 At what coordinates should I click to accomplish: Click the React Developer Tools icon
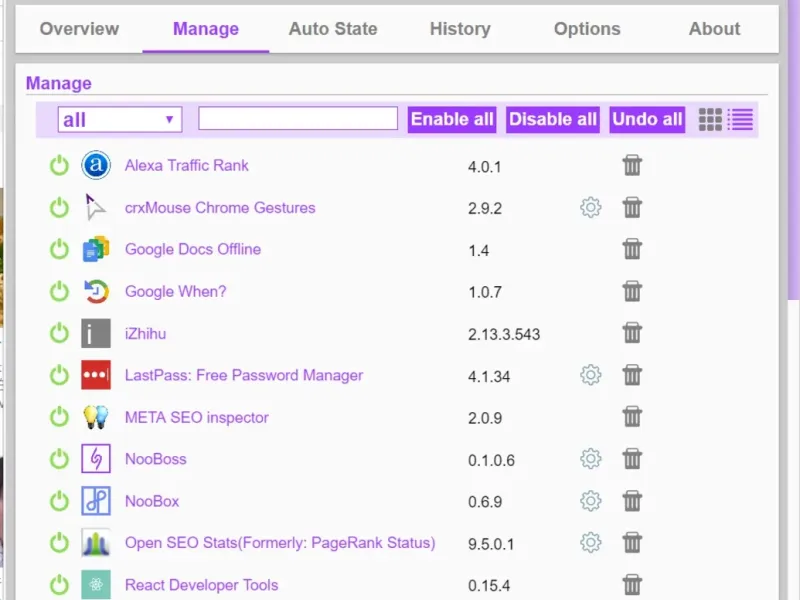(x=96, y=585)
